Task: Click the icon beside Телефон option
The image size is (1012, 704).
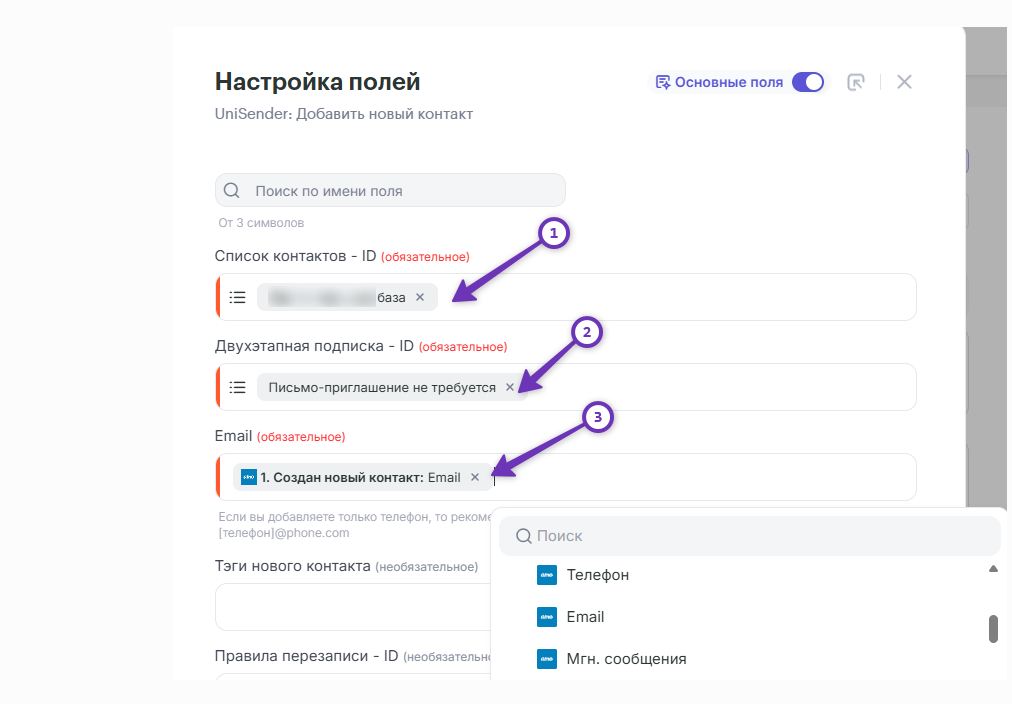Action: coord(547,575)
